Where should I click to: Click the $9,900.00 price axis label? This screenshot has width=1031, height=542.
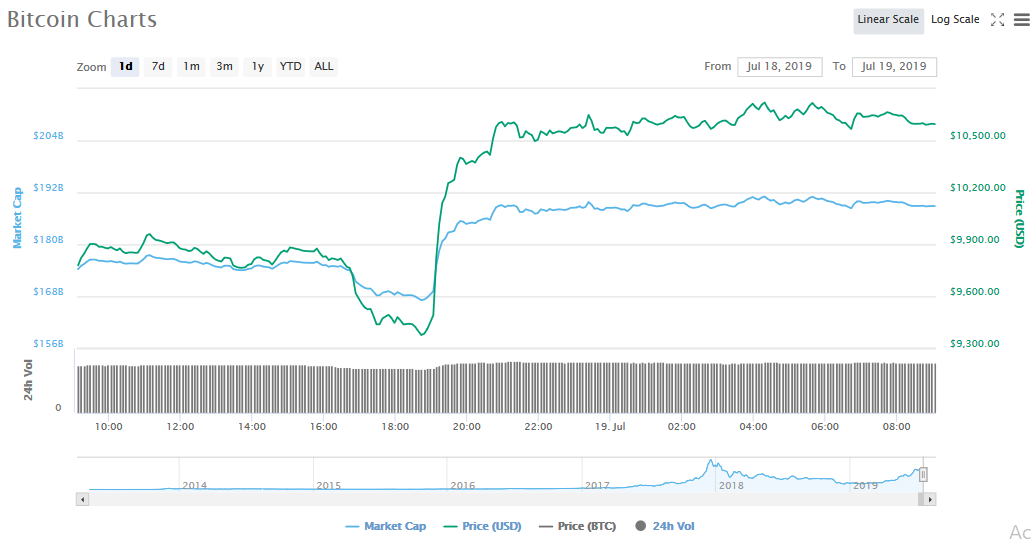(x=974, y=239)
